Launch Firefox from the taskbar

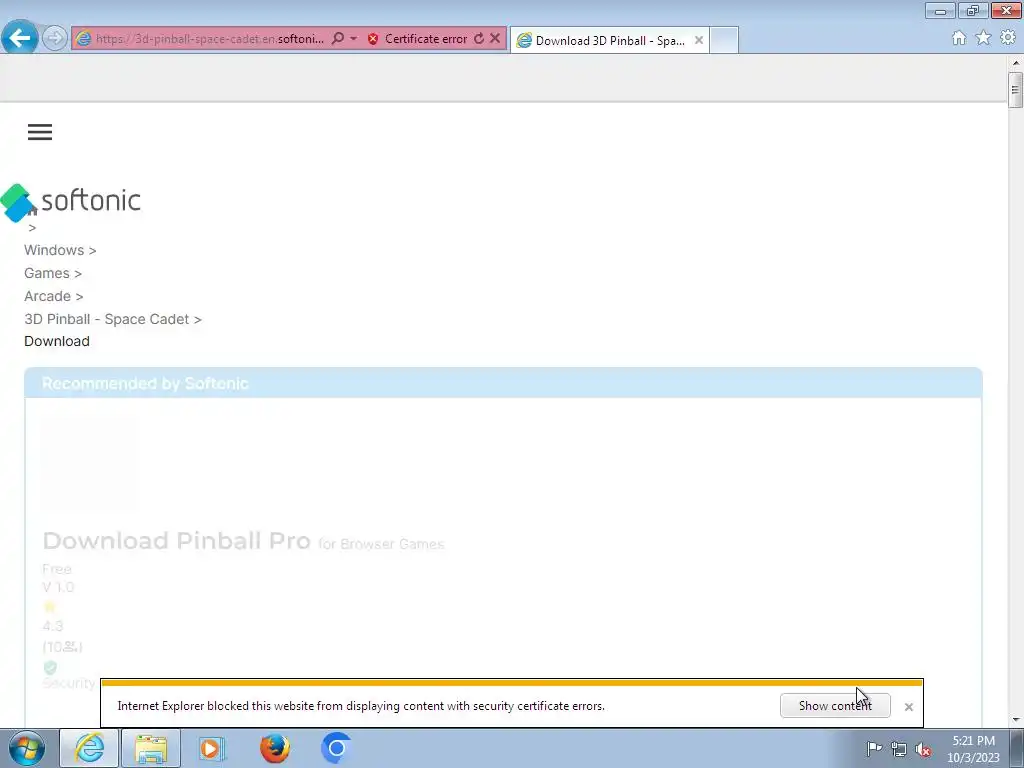pyautogui.click(x=274, y=748)
